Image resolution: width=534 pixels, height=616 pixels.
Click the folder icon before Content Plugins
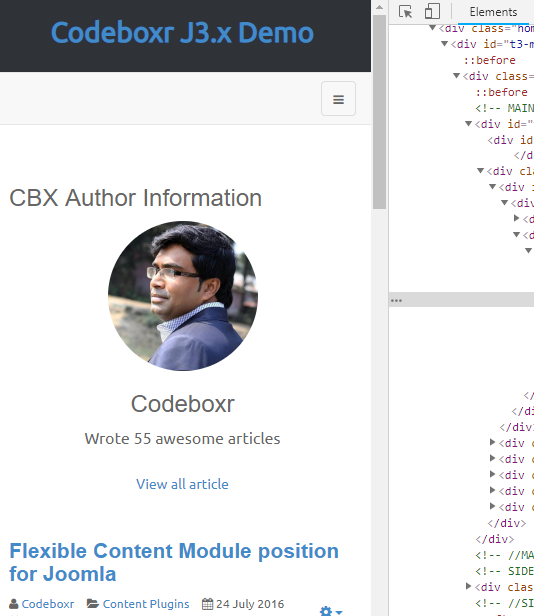click(93, 603)
